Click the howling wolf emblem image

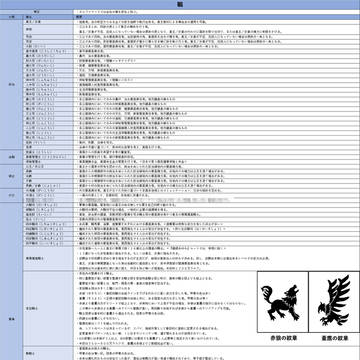[x=282, y=302]
